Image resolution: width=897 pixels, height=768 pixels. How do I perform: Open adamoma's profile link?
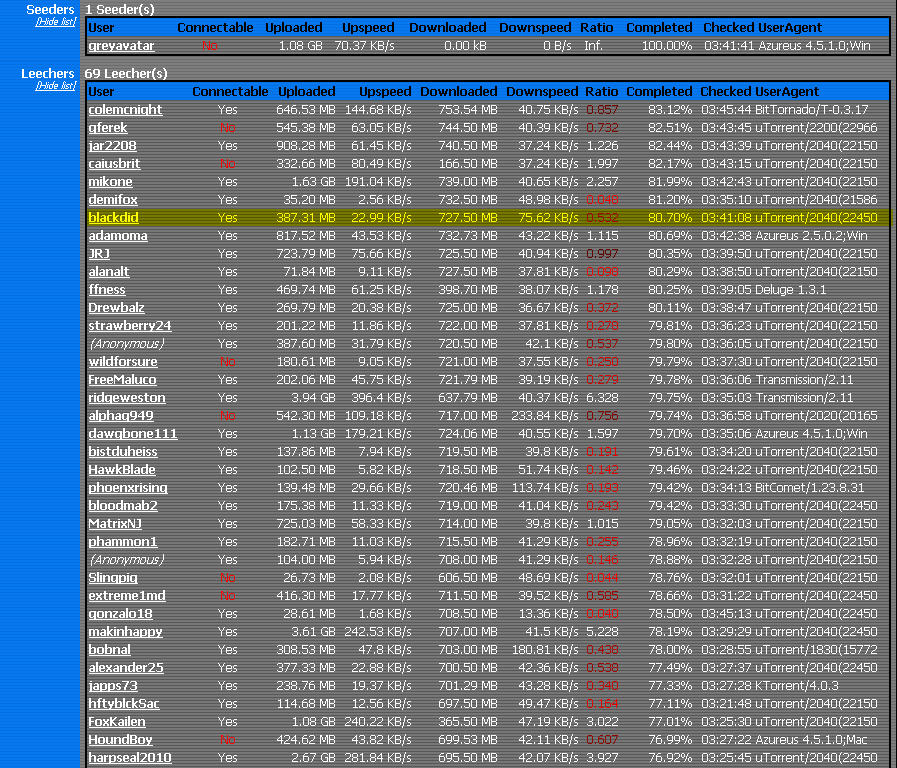pyautogui.click(x=117, y=236)
